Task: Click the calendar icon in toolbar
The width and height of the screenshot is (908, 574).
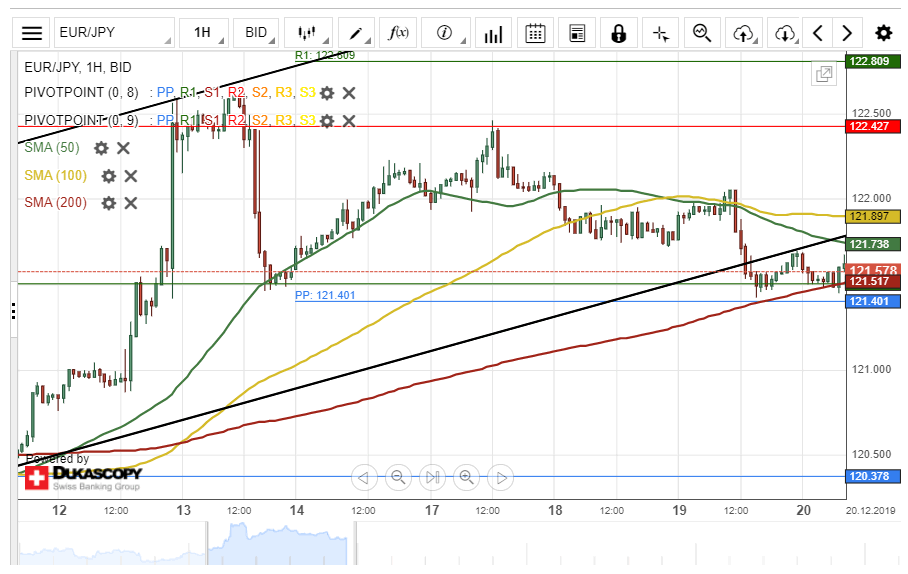Action: tap(535, 33)
